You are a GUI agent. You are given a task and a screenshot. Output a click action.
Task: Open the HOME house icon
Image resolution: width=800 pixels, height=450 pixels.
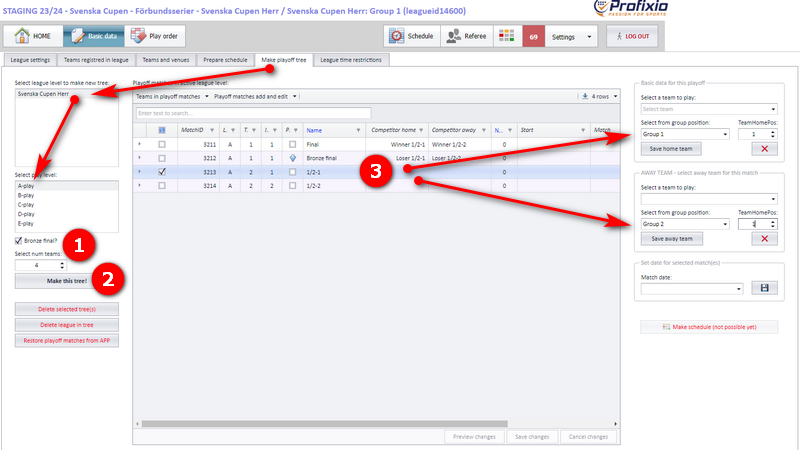tap(22, 36)
